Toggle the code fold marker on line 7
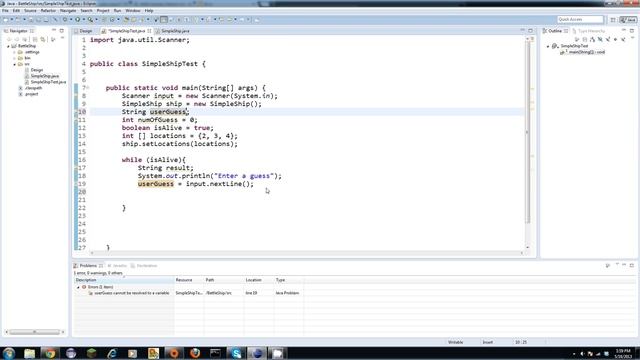The width and height of the screenshot is (640, 360). click(x=88, y=88)
